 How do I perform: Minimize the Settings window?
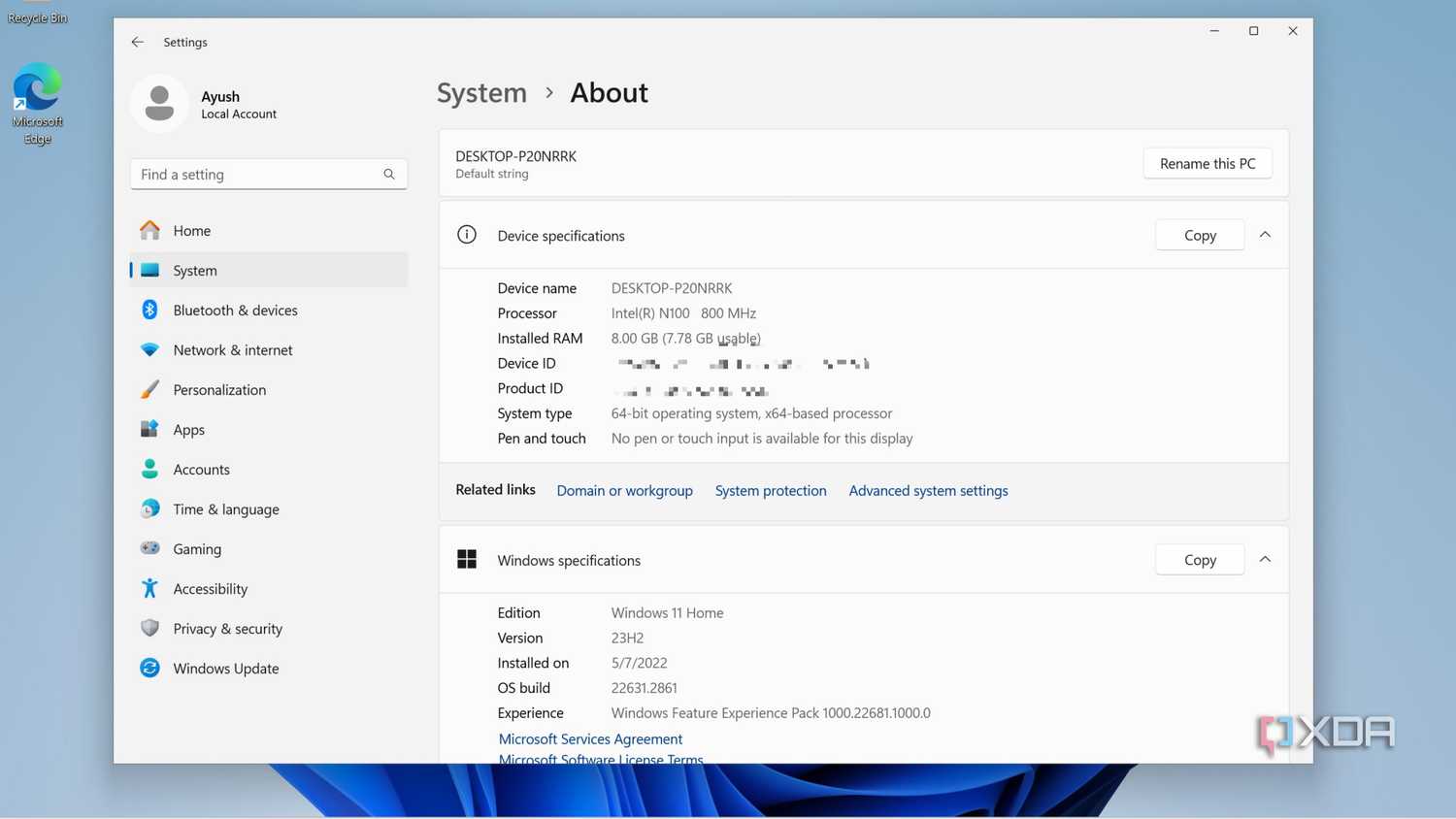[1214, 31]
